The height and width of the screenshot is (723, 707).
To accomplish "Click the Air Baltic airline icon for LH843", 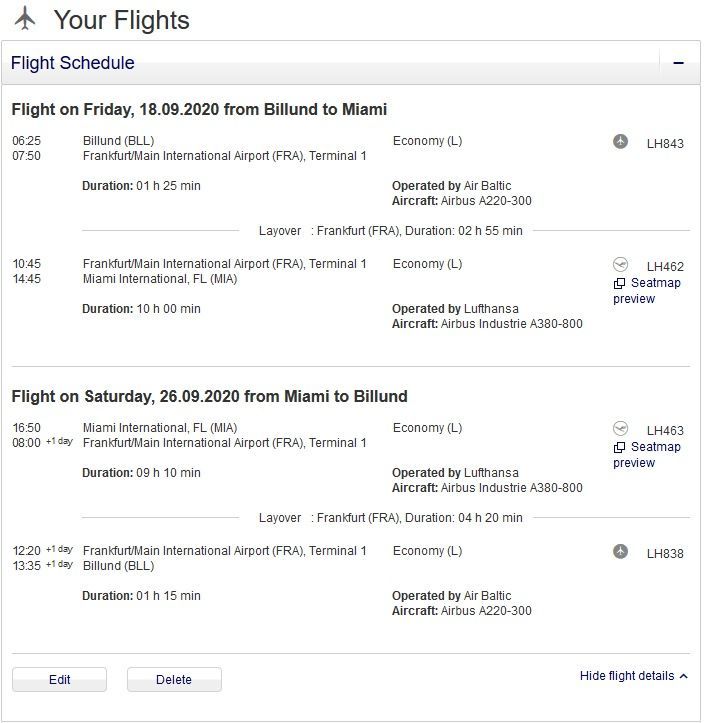I will tap(621, 142).
